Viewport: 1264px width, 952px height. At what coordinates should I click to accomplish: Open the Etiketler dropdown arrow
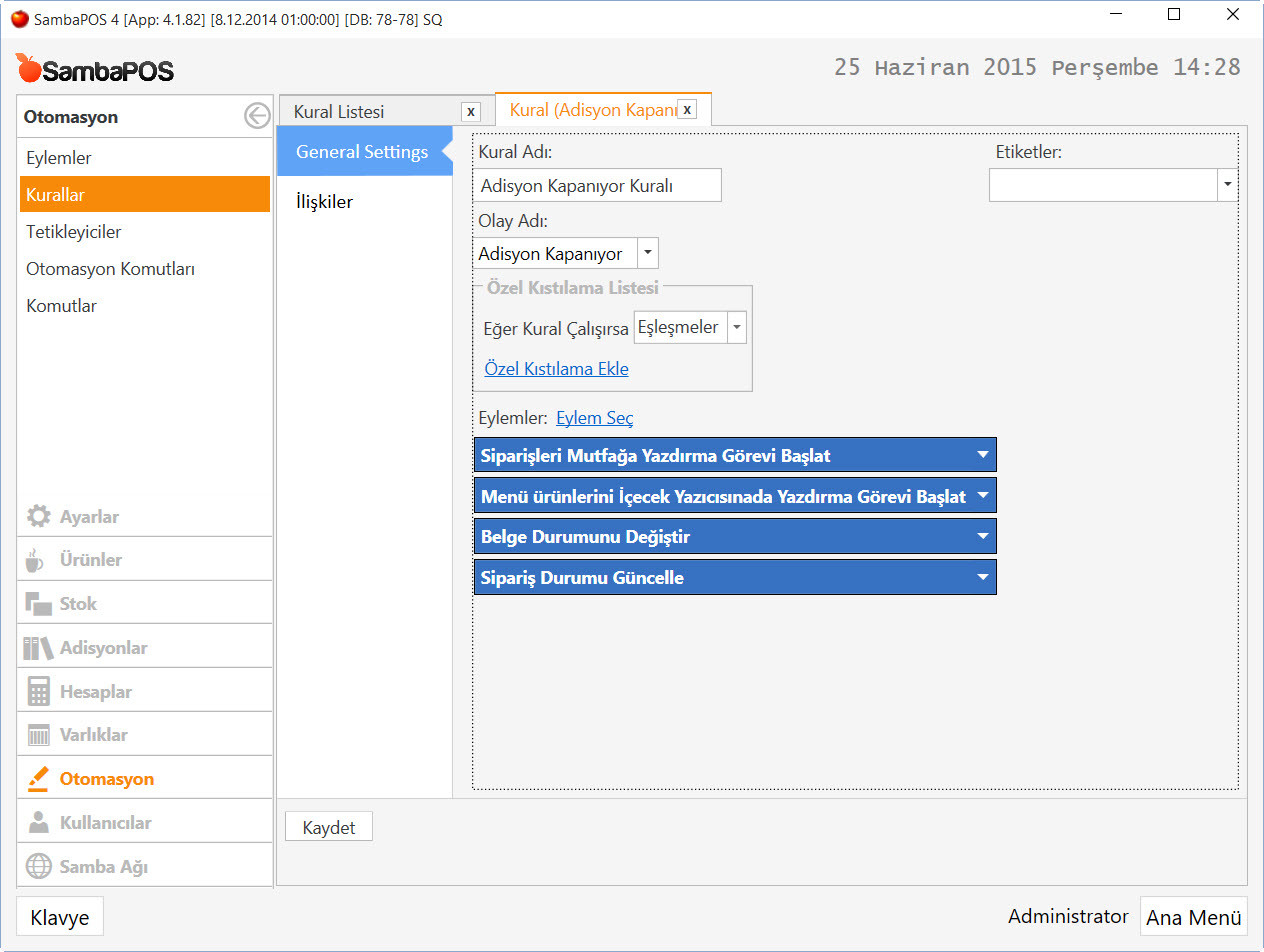pos(1227,185)
